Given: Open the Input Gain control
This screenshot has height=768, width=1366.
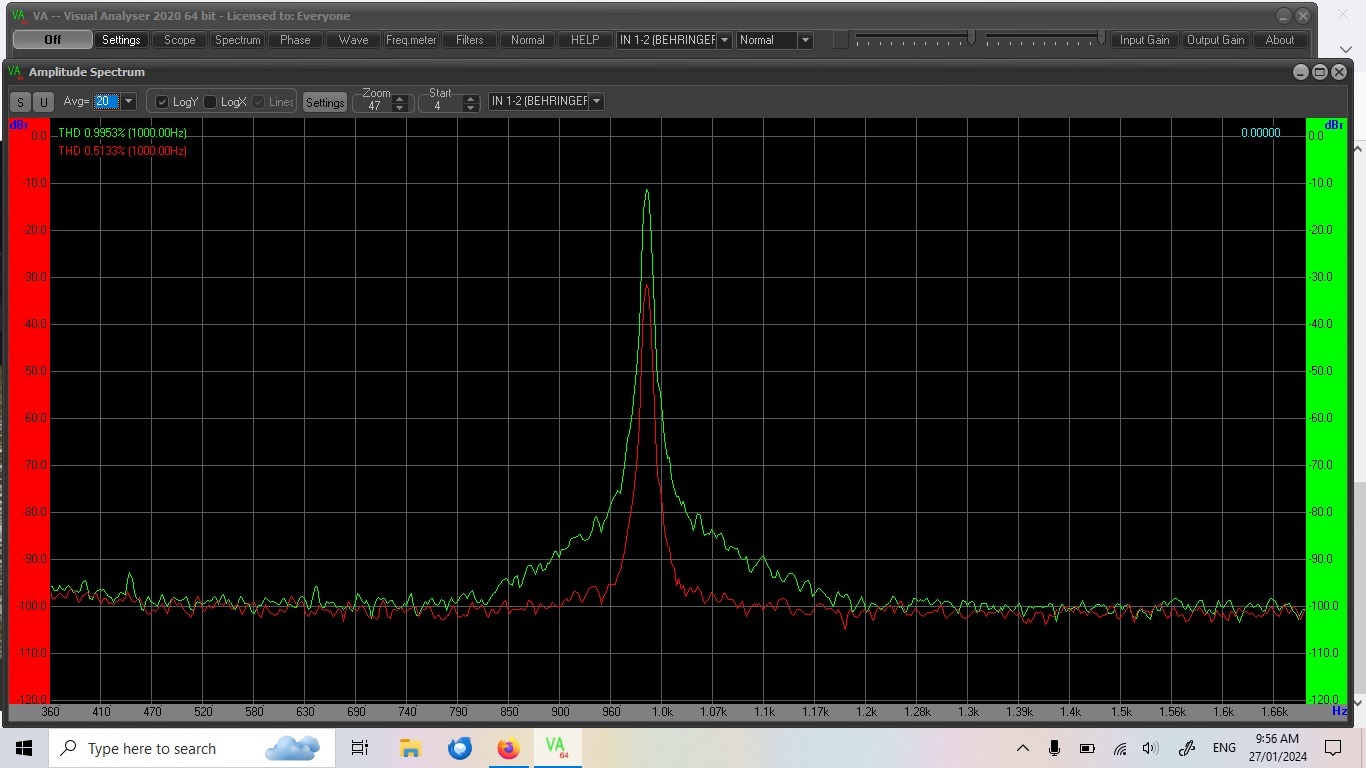Looking at the screenshot, I should 1145,40.
